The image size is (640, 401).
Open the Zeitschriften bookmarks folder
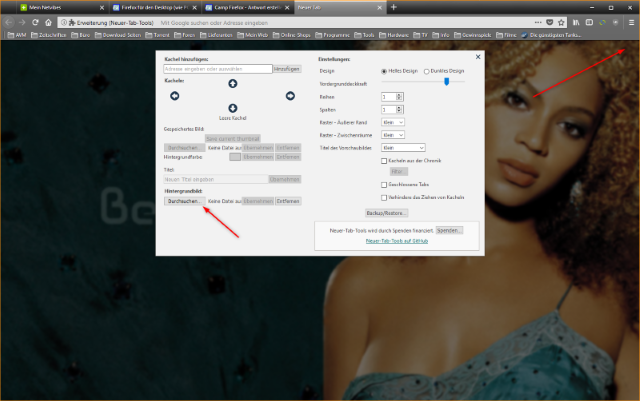pyautogui.click(x=49, y=35)
